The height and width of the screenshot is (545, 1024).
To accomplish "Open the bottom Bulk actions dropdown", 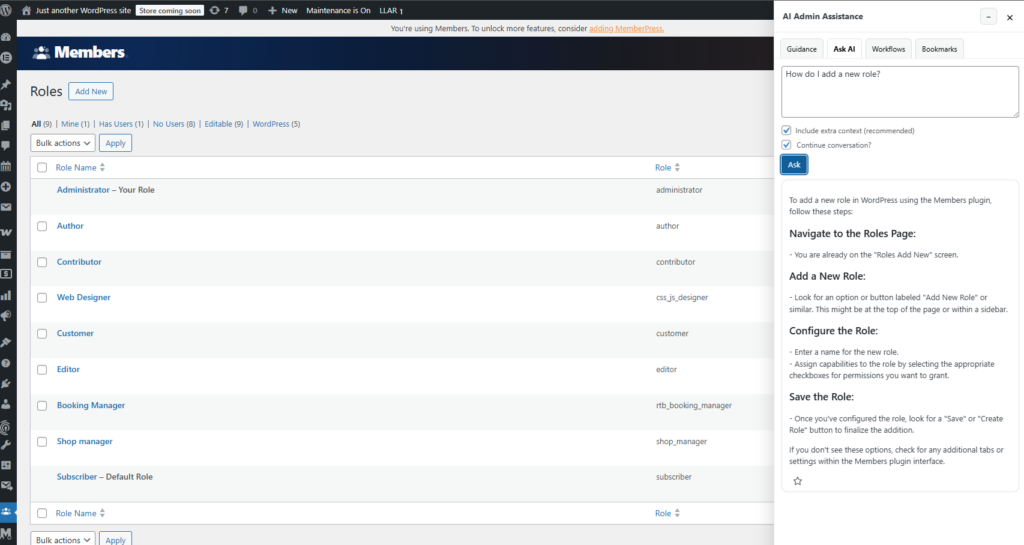I will pyautogui.click(x=63, y=539).
